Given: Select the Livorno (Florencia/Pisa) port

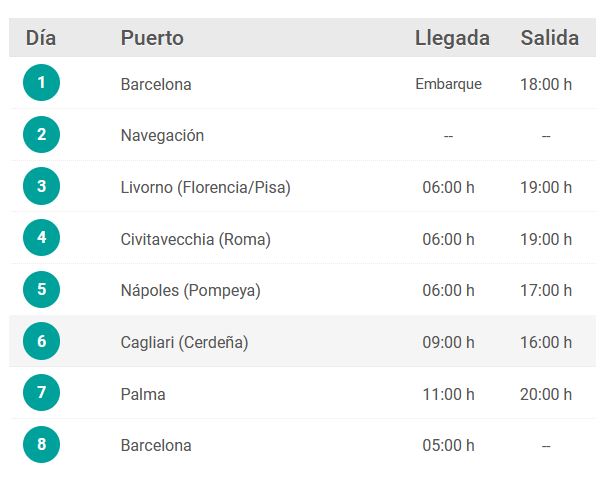Looking at the screenshot, I should pos(206,187).
